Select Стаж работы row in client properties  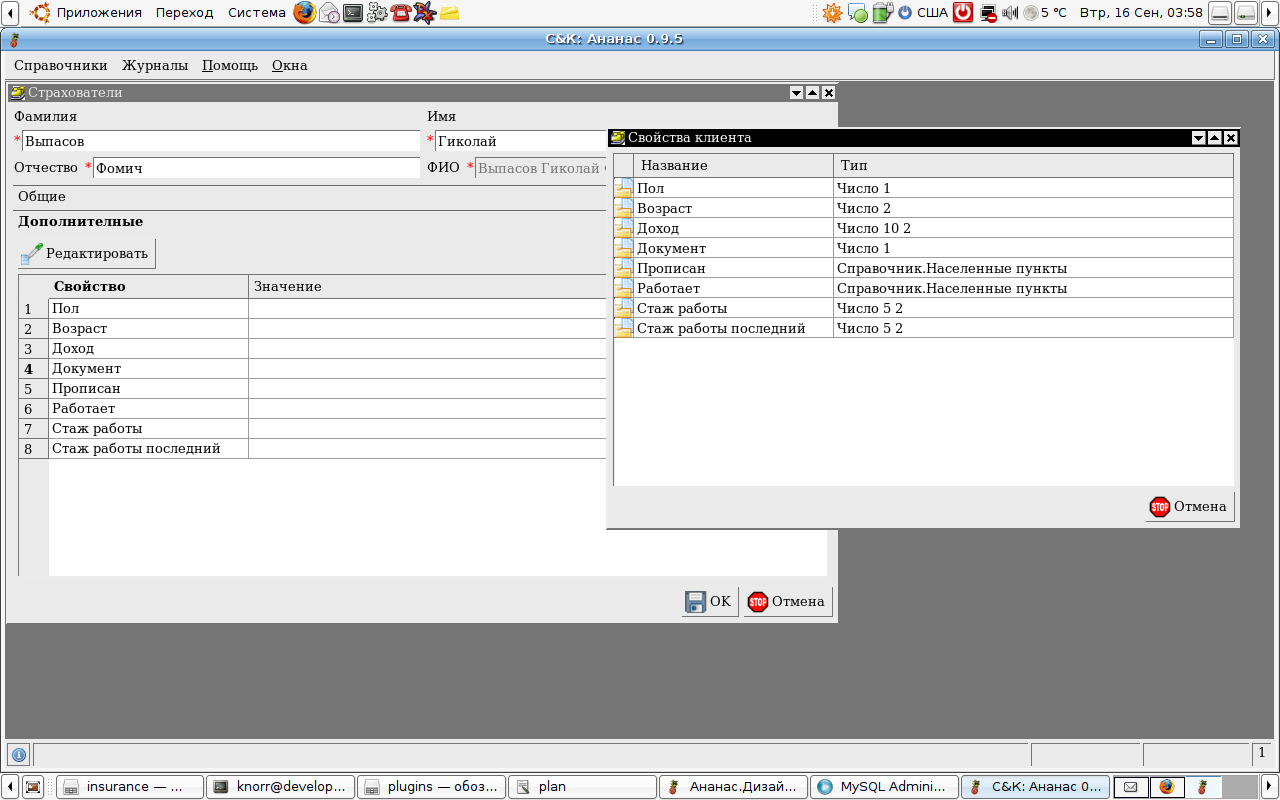point(734,308)
